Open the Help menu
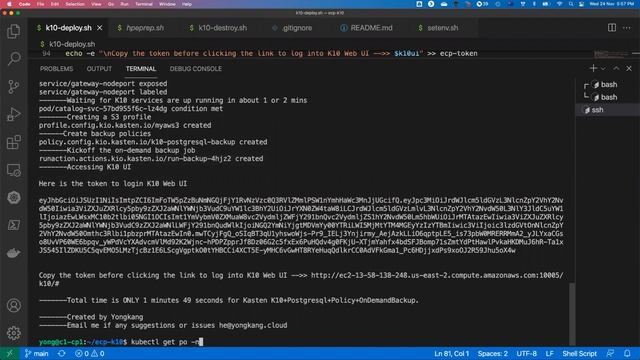This screenshot has height=360, width=640. point(187,4)
